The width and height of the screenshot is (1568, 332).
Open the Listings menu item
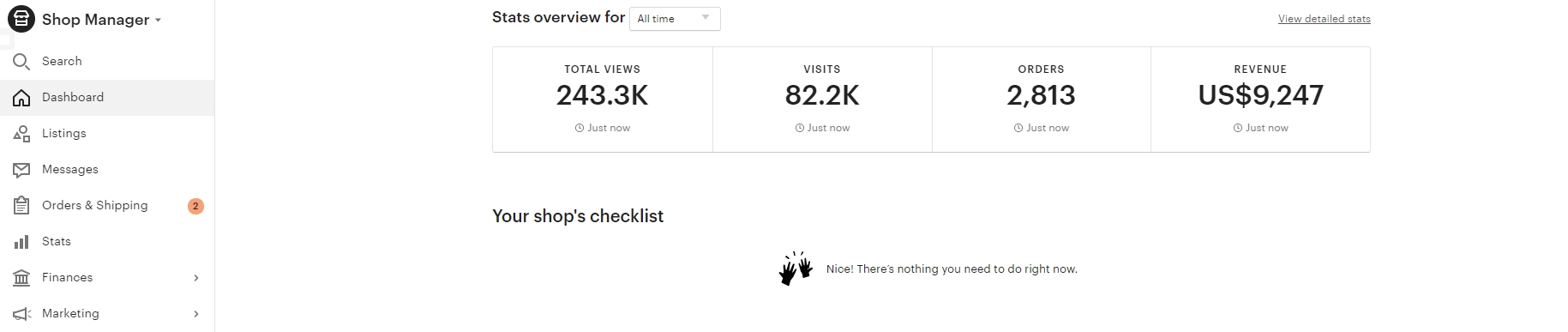coord(107,134)
